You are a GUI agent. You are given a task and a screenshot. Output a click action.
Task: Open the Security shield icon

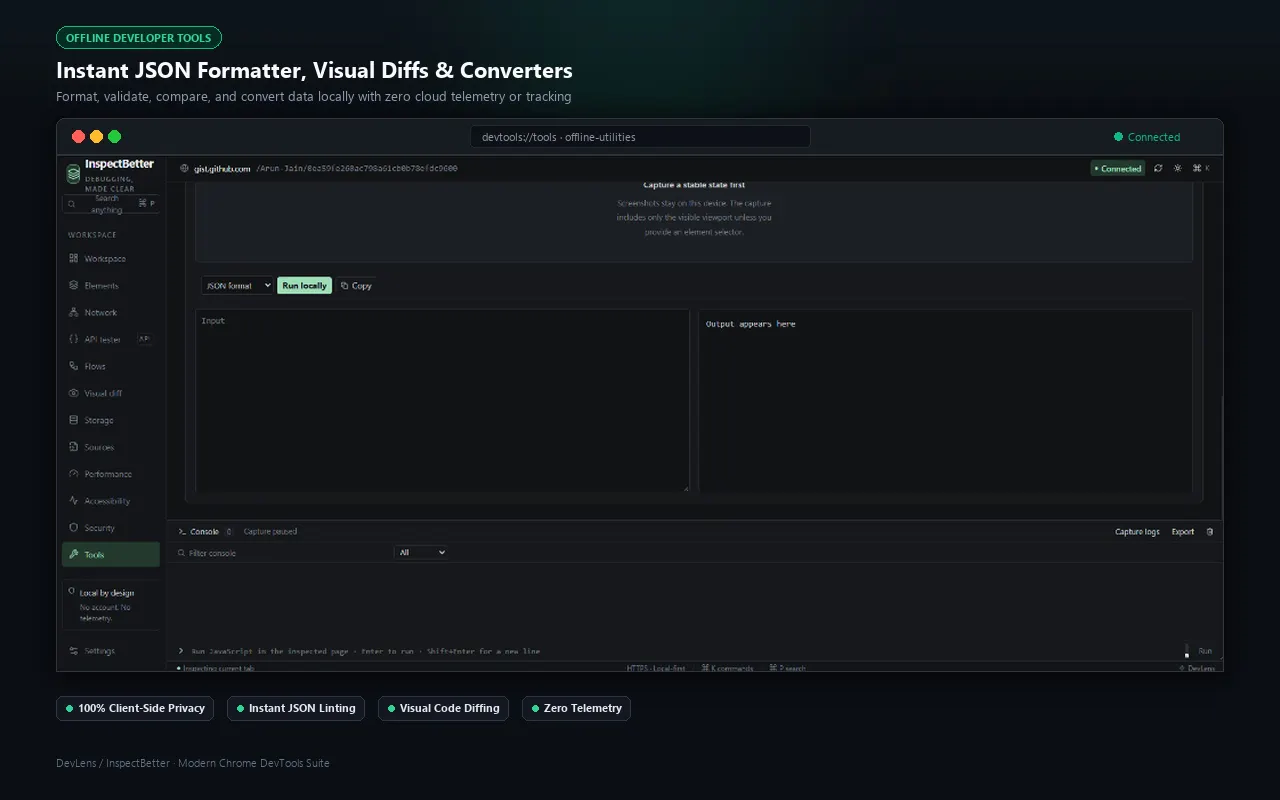point(74,528)
